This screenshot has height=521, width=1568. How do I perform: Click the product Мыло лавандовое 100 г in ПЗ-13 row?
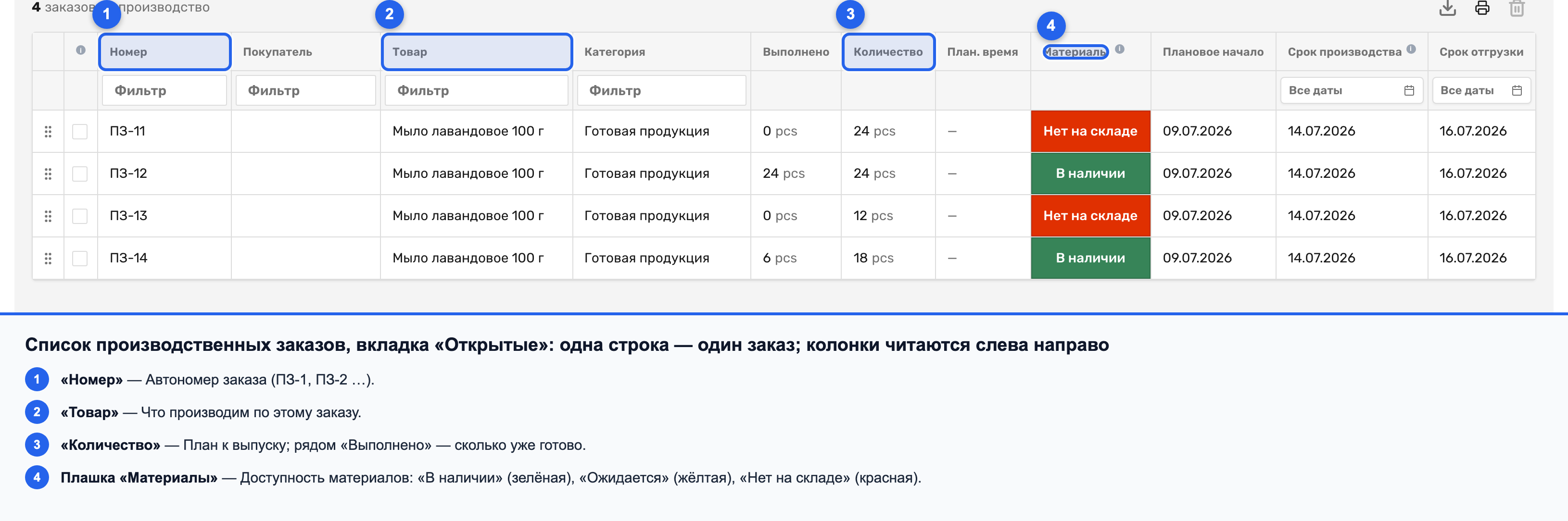(468, 216)
